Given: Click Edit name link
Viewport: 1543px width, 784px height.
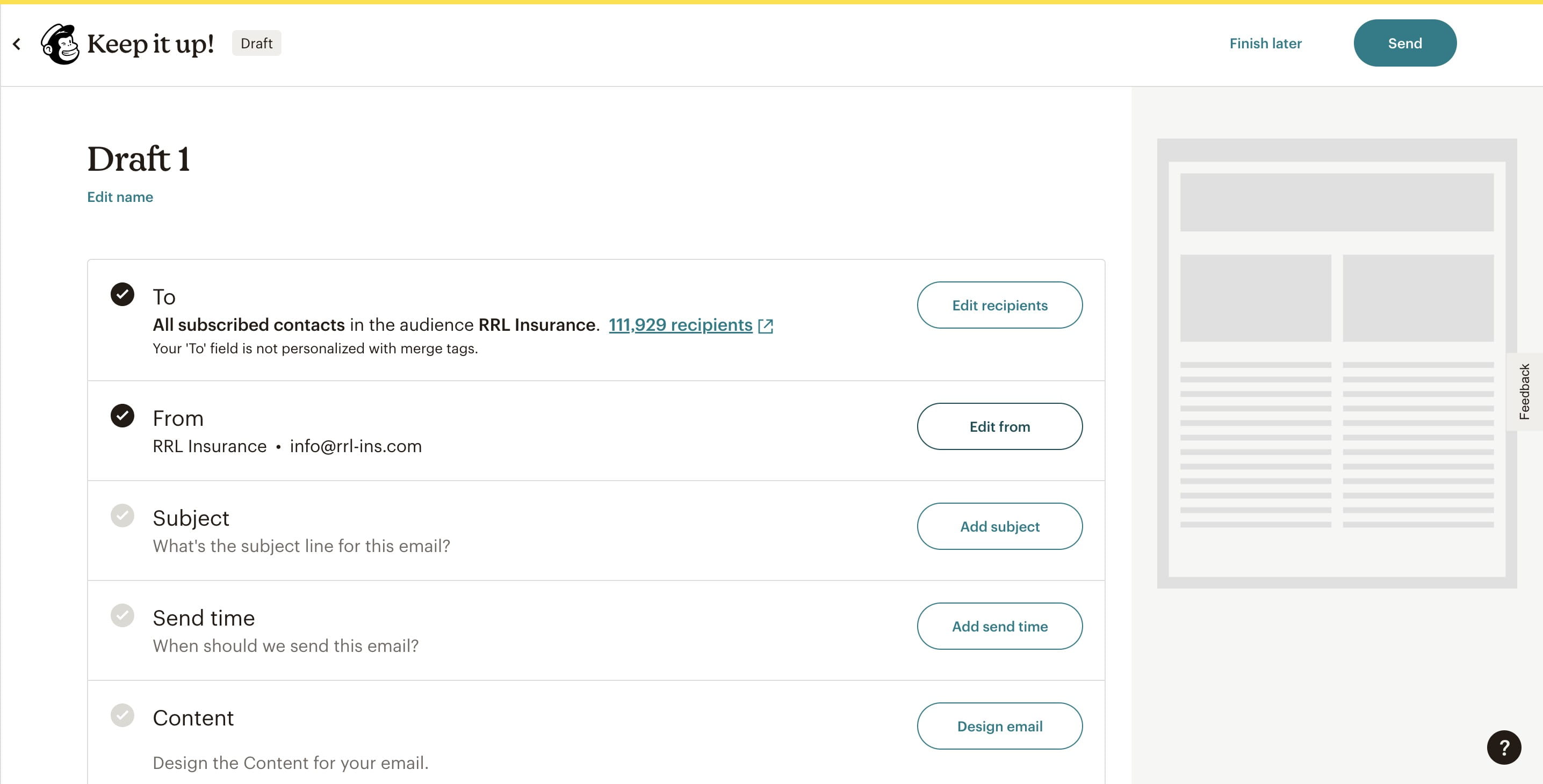Looking at the screenshot, I should [x=120, y=197].
